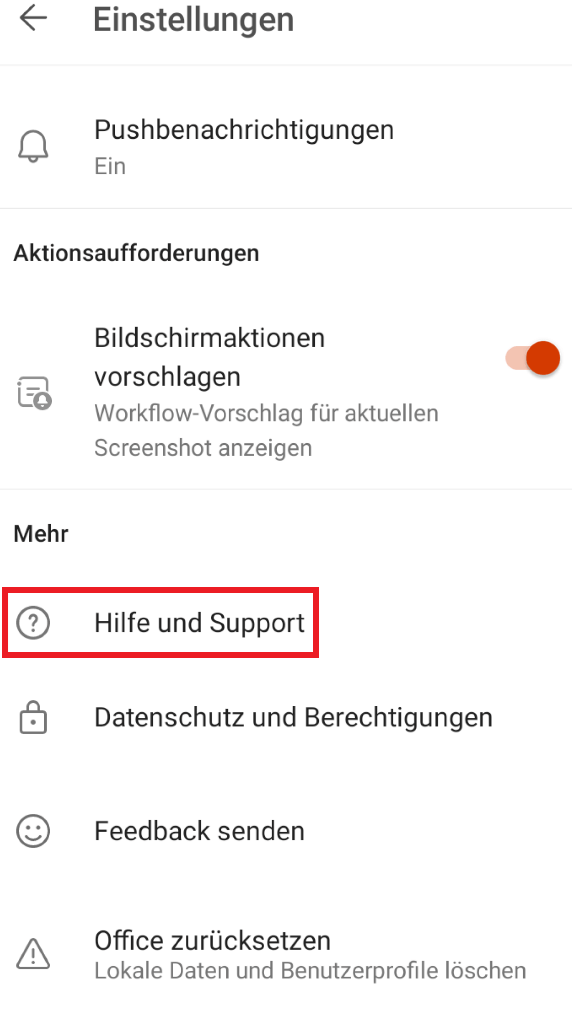This screenshot has width=572, height=1009.
Task: Click the screen actions workflow icon
Action: pos(33,393)
